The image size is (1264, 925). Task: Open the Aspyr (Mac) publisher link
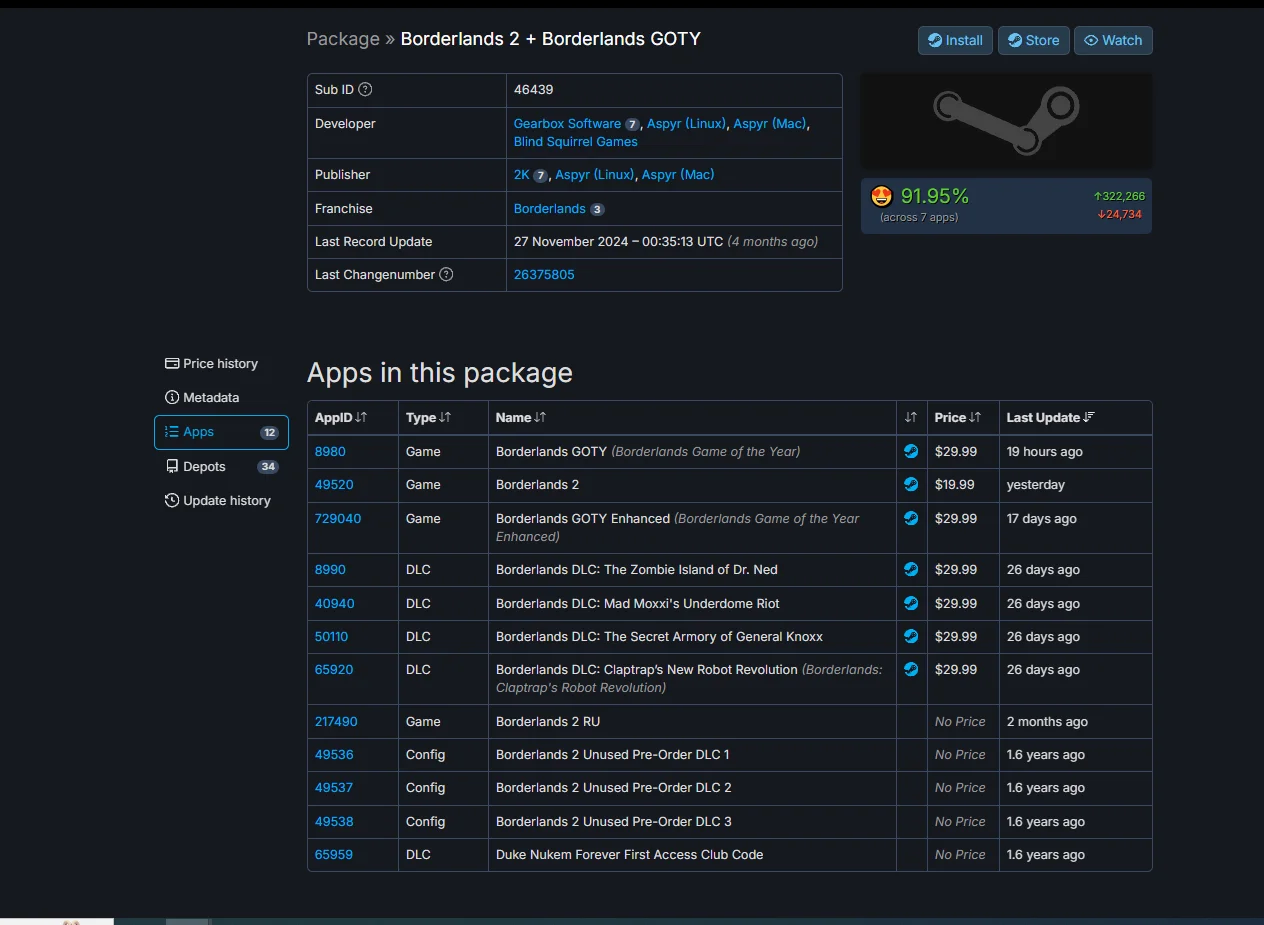tap(678, 174)
